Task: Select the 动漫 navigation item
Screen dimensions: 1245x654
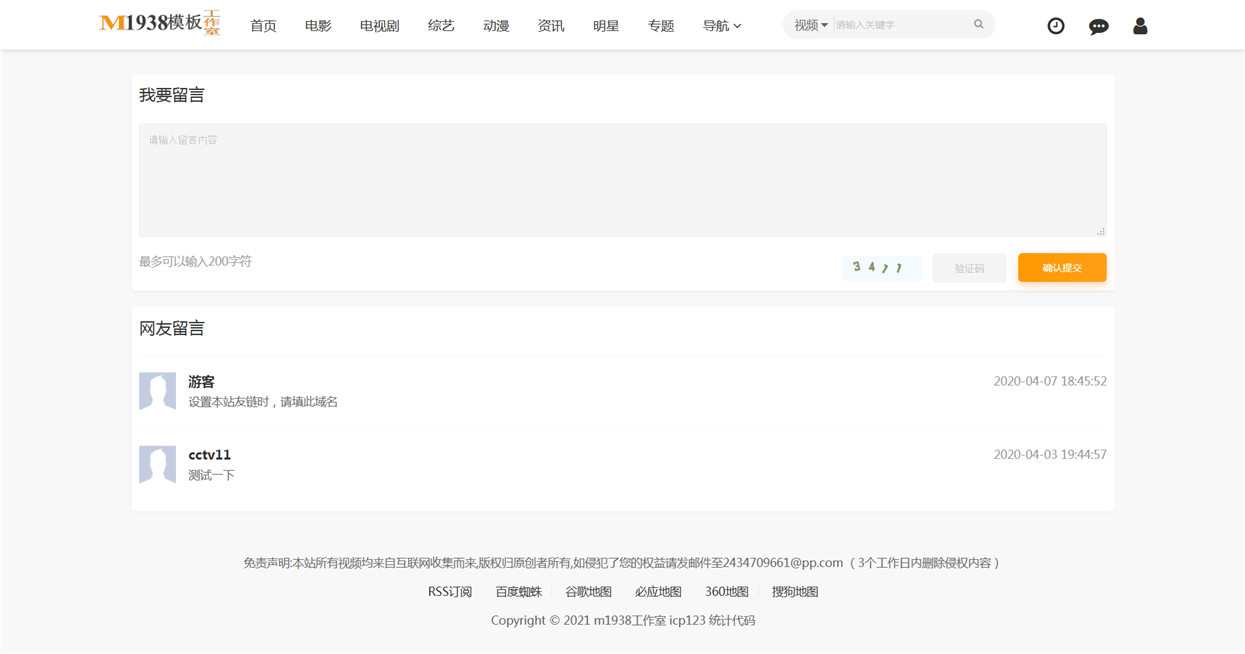Action: click(496, 26)
